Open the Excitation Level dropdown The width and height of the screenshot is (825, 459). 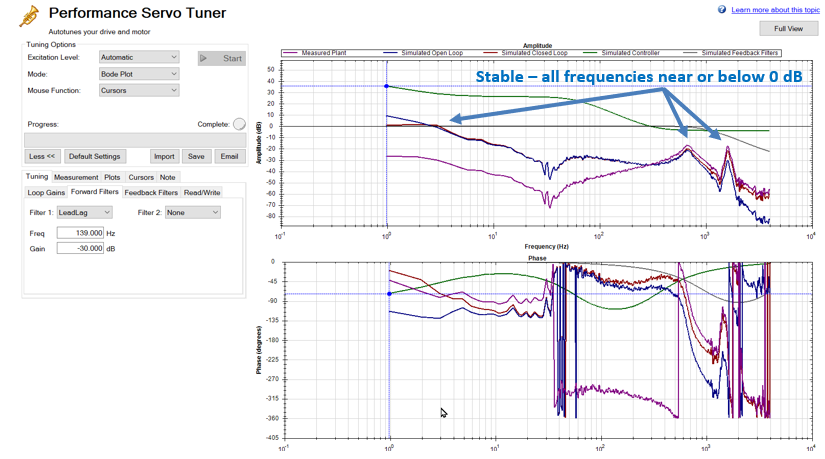coord(139,57)
